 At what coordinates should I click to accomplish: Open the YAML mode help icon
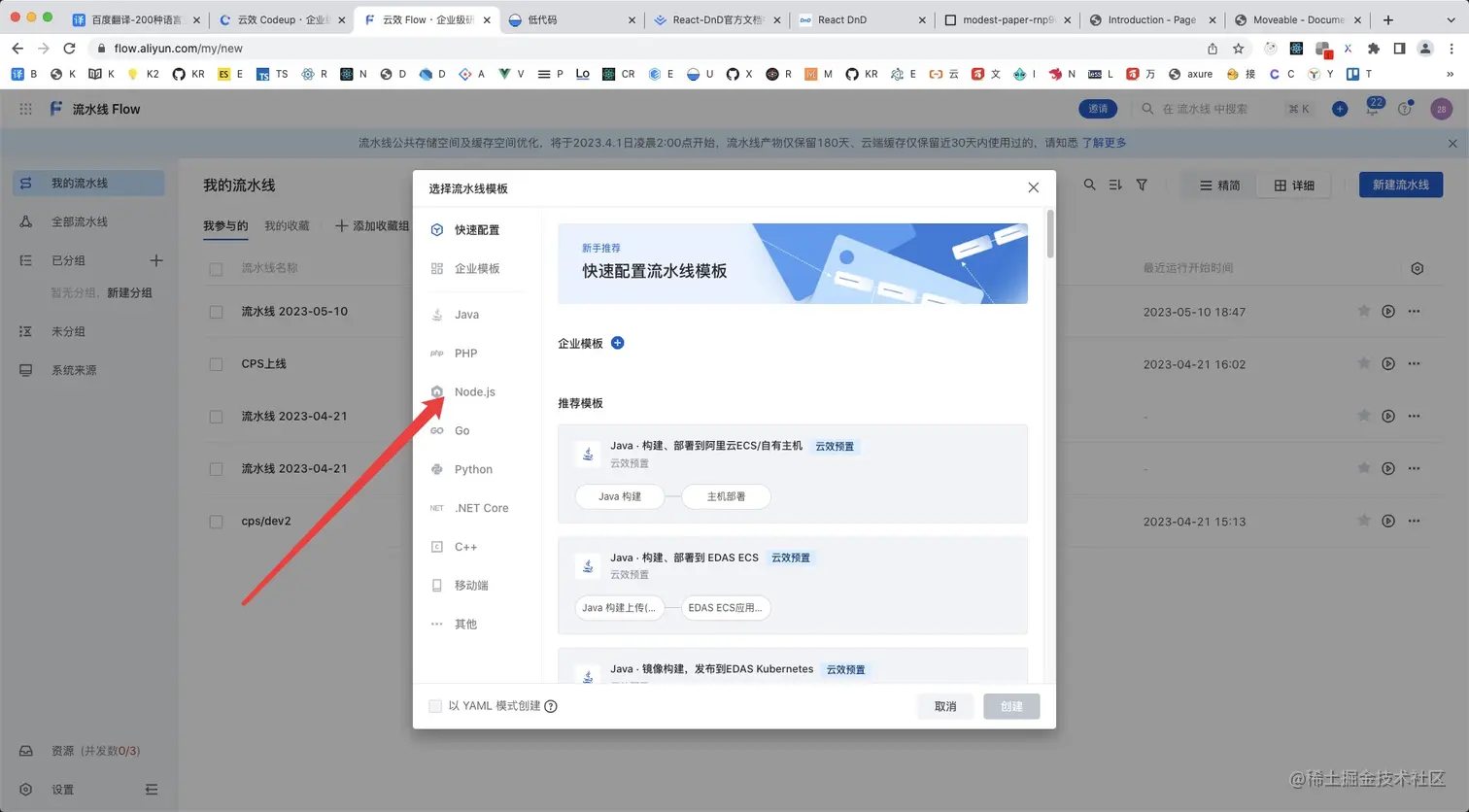(x=551, y=706)
